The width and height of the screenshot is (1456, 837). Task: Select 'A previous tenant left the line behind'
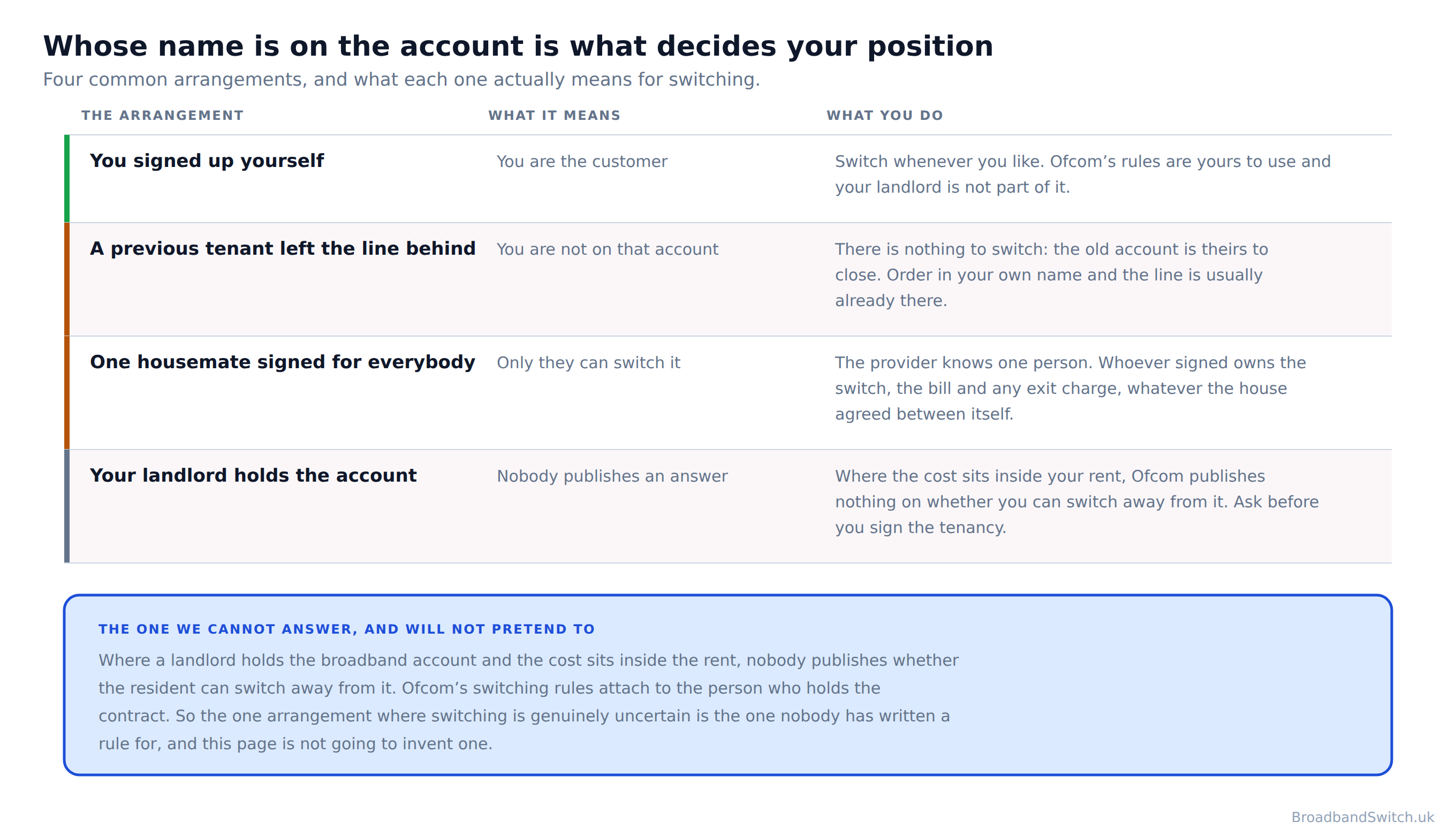coord(283,248)
